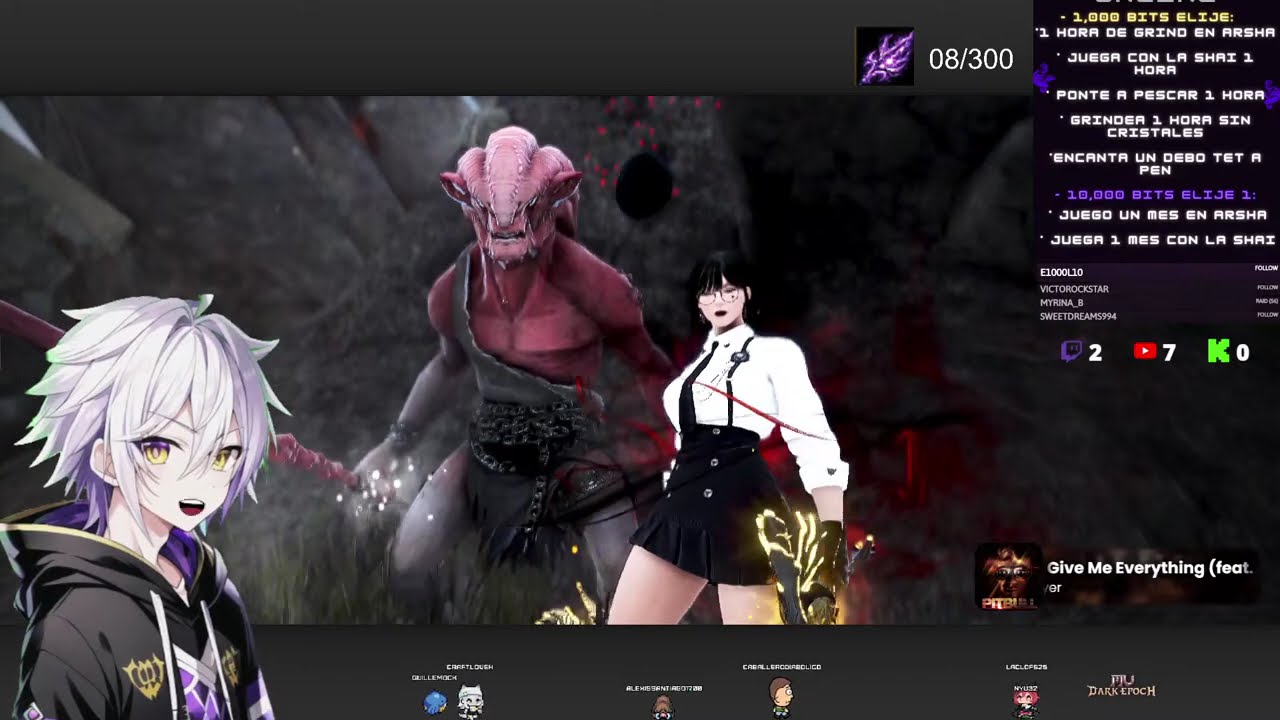Click 'JUEGA 1 MES CON LA SHAI' option
1280x720 pixels.
tap(1159, 240)
